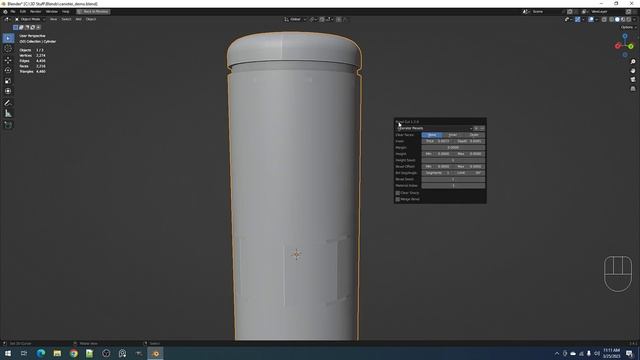This screenshot has width=640, height=360.
Task: Expand the viewport shading options arrow
Action: (634, 19)
